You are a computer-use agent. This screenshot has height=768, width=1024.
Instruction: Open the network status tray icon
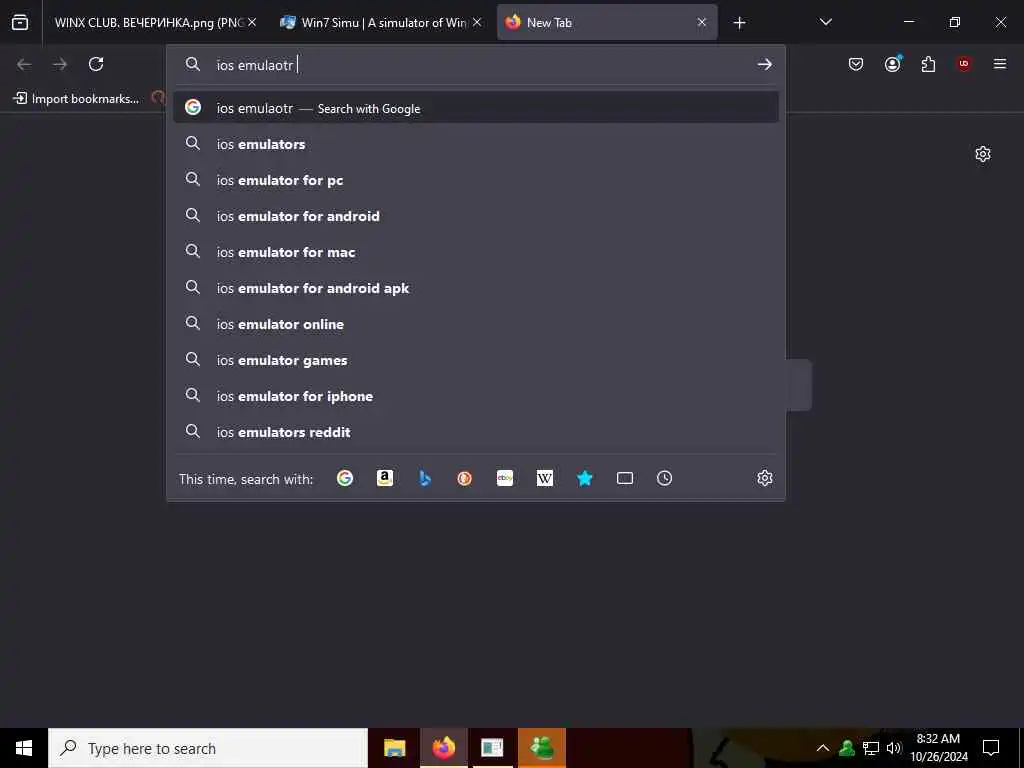point(871,748)
